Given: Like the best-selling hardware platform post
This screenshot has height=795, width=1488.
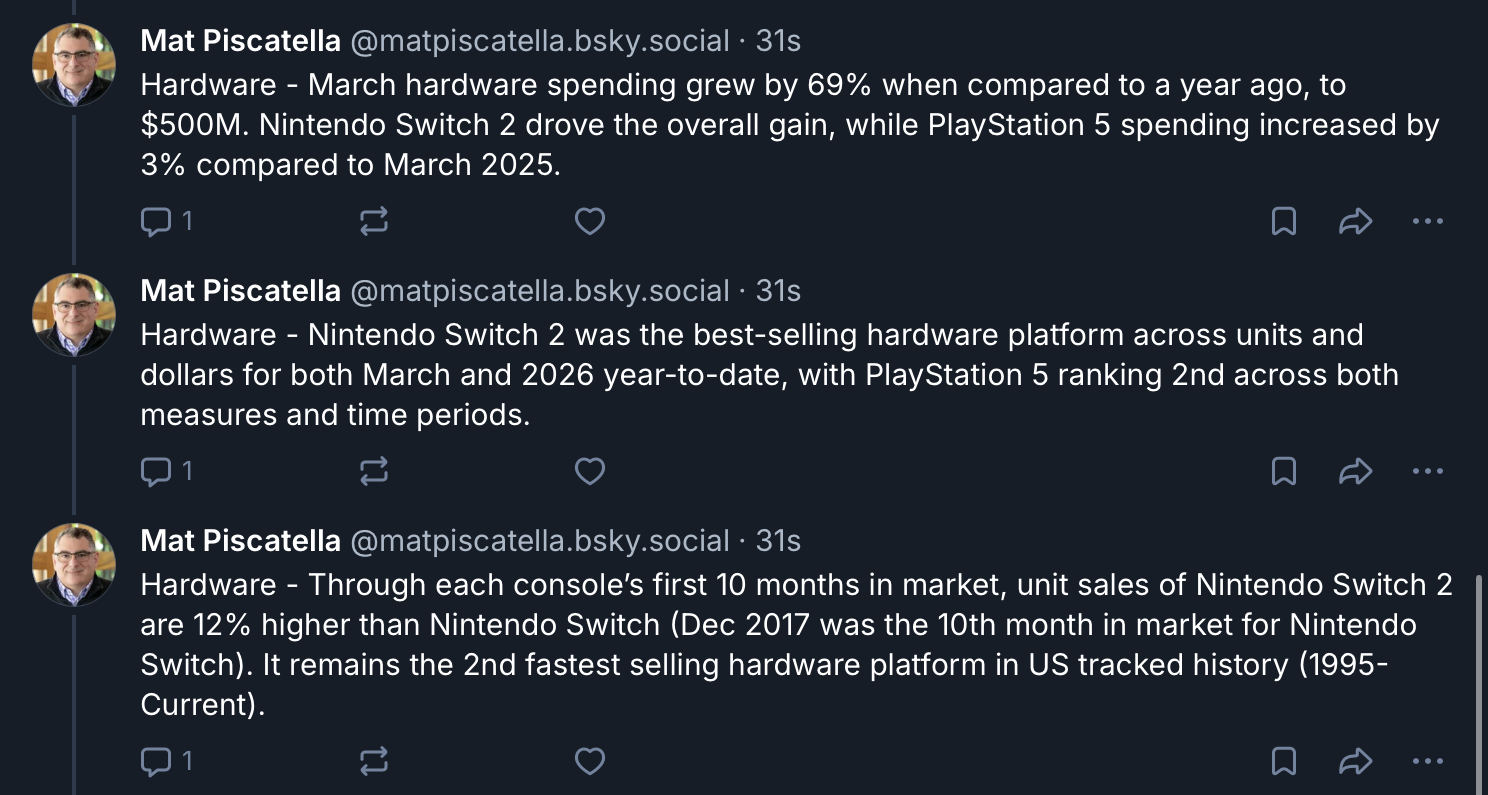Looking at the screenshot, I should pos(590,471).
